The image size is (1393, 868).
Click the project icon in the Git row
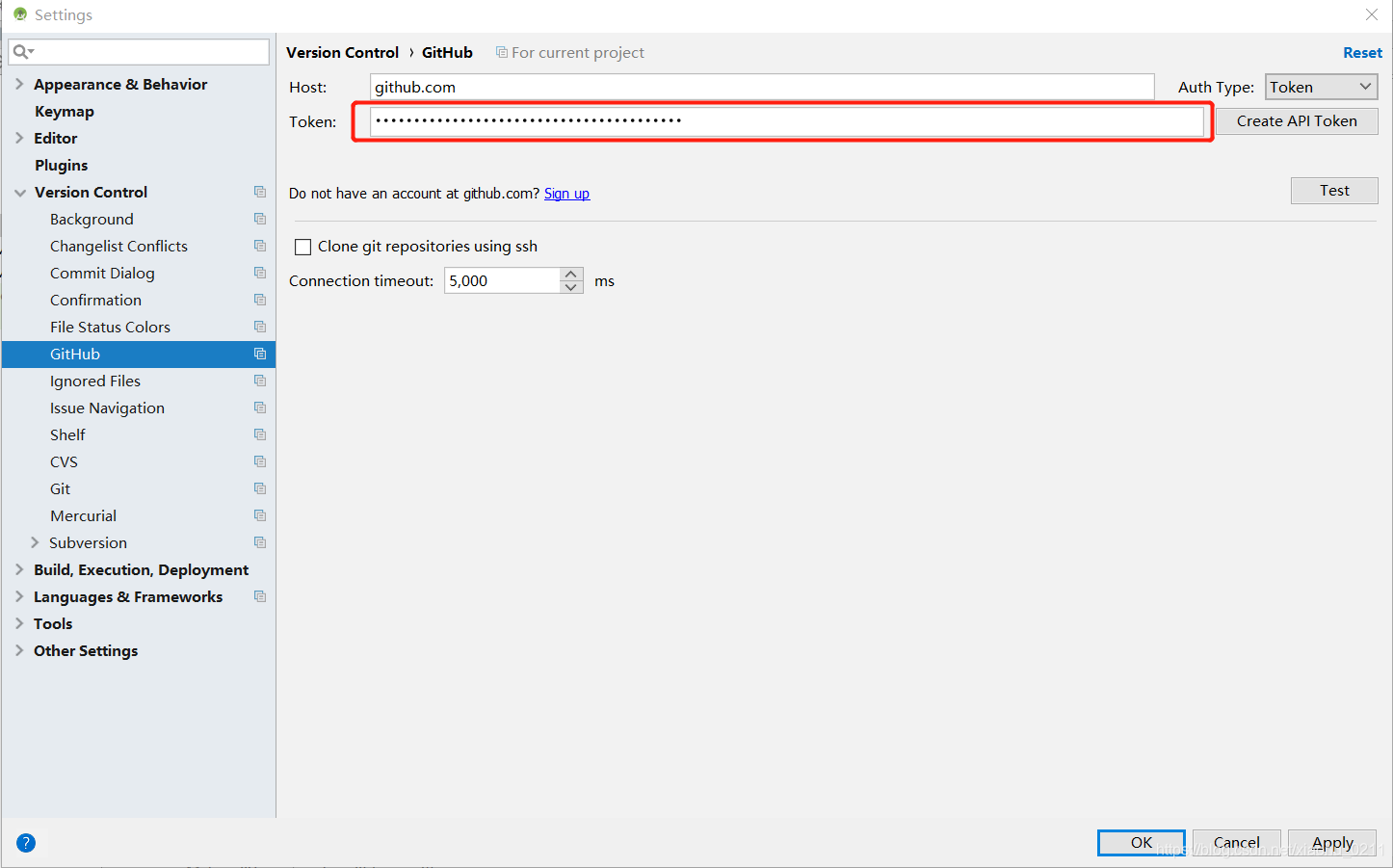pyautogui.click(x=260, y=488)
